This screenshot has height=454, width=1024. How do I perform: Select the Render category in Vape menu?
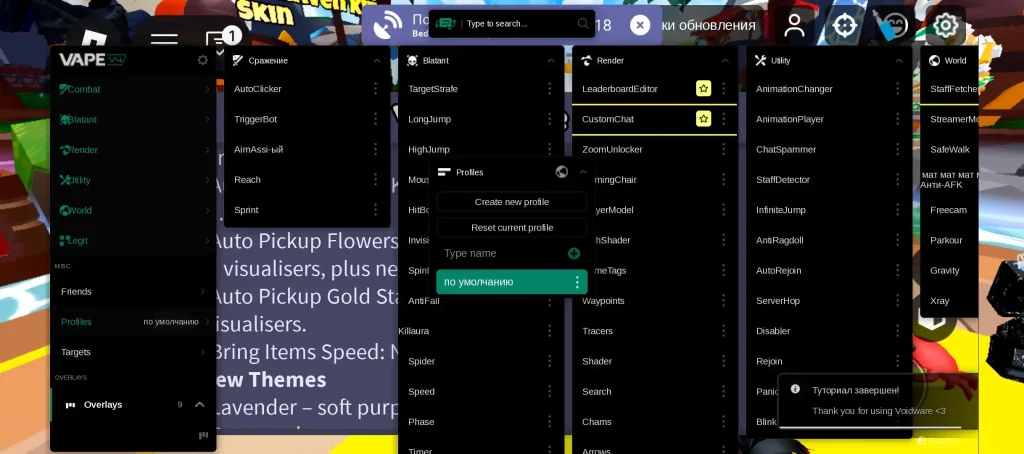[133, 150]
